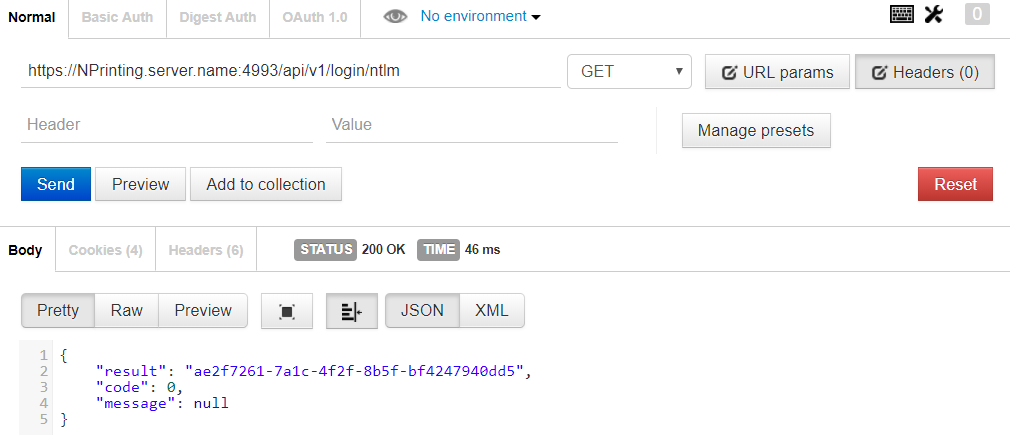Click the environment quick-look eye icon

(x=395, y=17)
